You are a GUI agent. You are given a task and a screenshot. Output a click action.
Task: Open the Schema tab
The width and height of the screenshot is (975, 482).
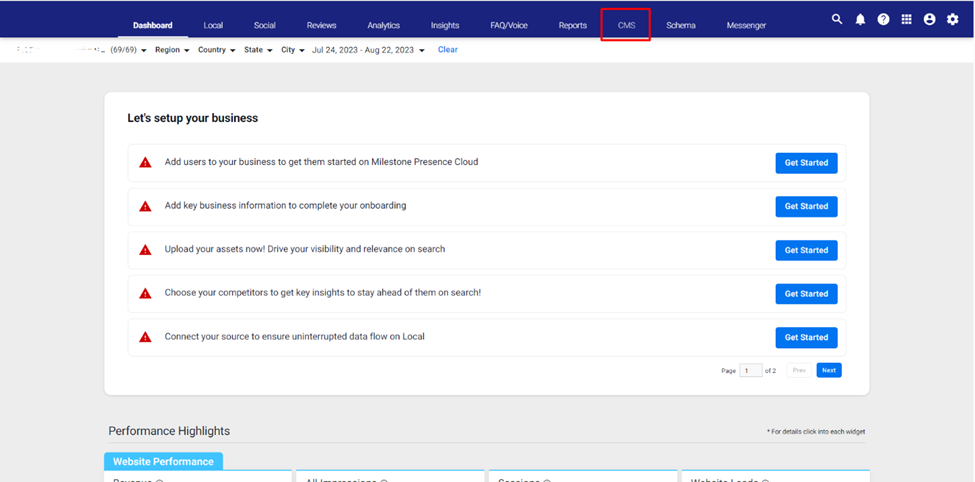681,25
